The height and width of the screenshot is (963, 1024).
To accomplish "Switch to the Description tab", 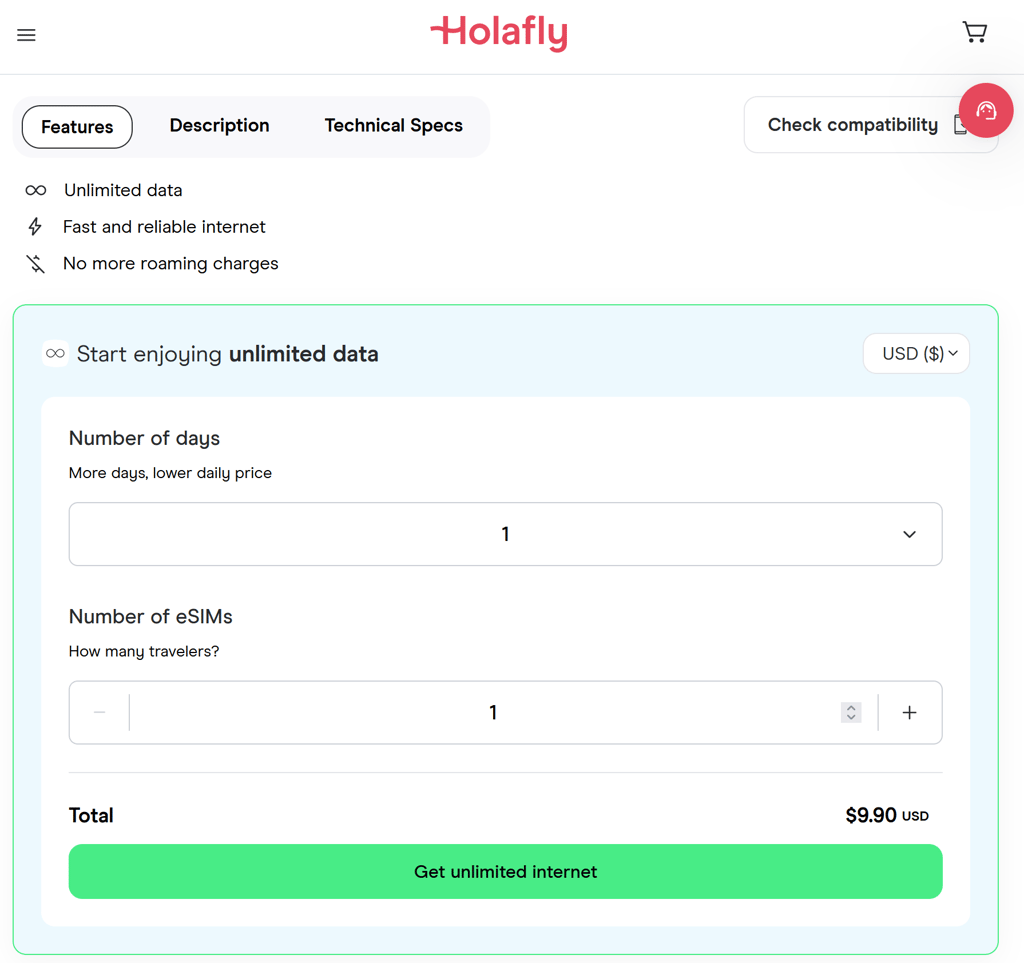I will pos(219,125).
